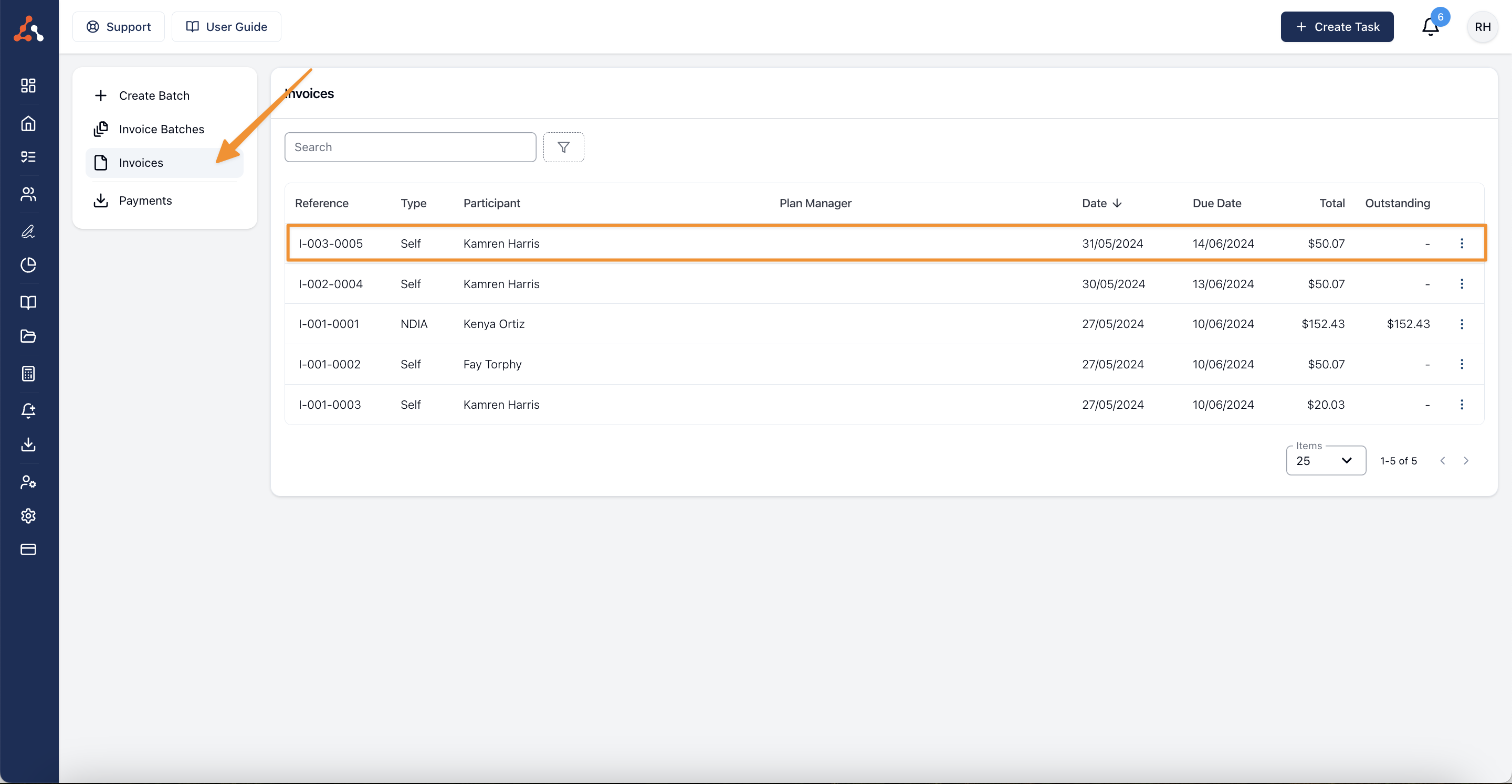Open row actions for invoice I-003-0005
The image size is (1512, 784).
1462,243
